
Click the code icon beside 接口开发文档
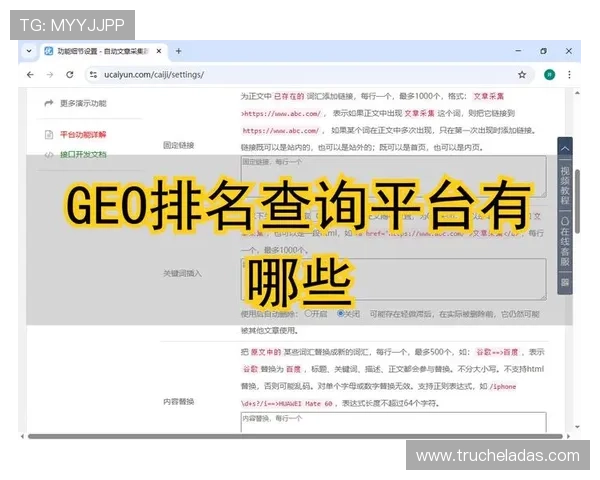49,155
